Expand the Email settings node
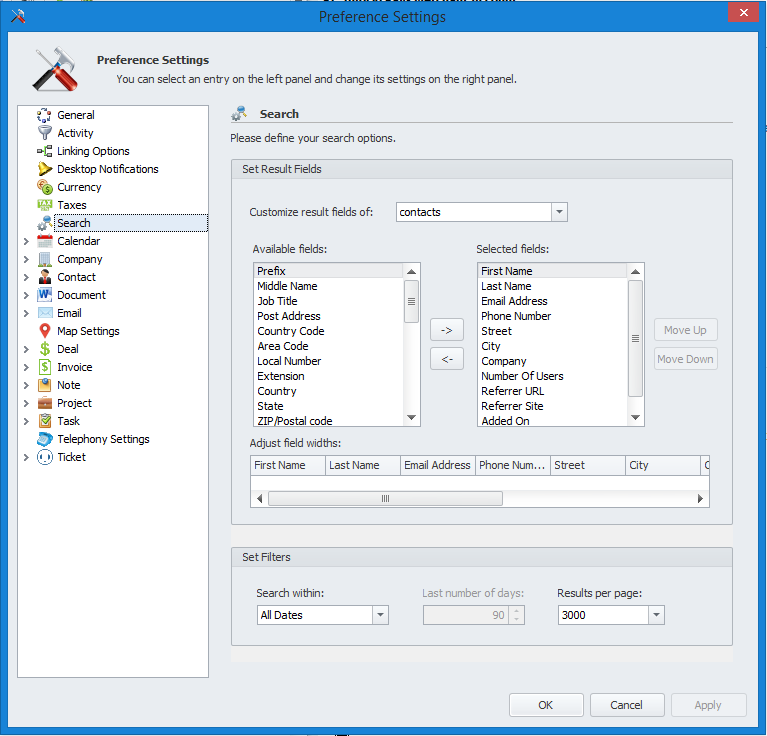Screen dimensions: 767x736 pyautogui.click(x=26, y=313)
